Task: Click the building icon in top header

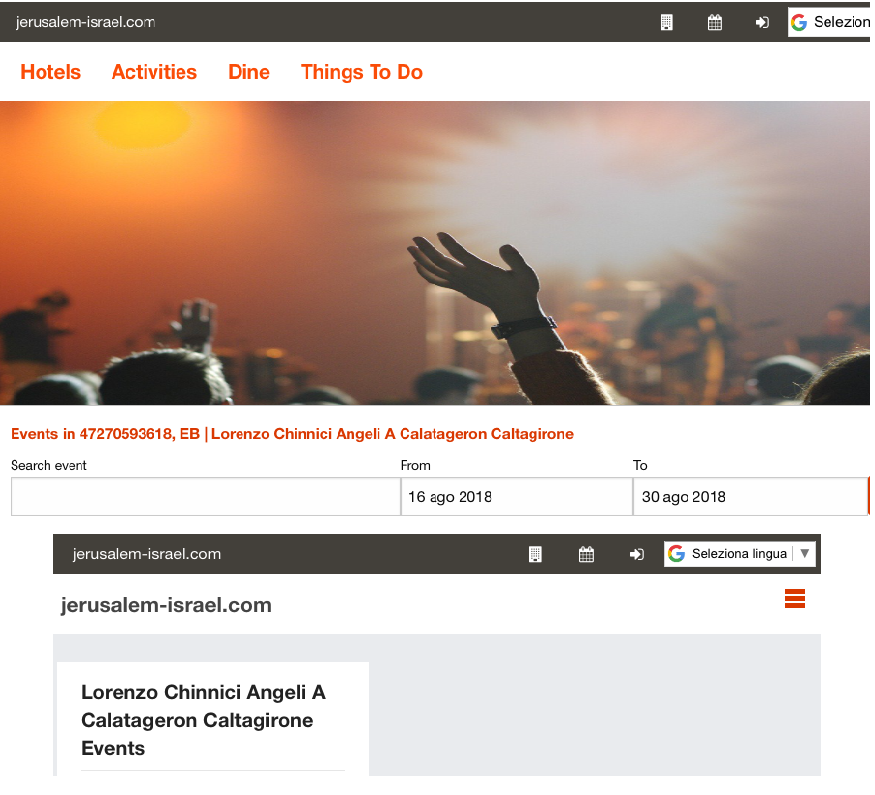Action: pyautogui.click(x=666, y=22)
